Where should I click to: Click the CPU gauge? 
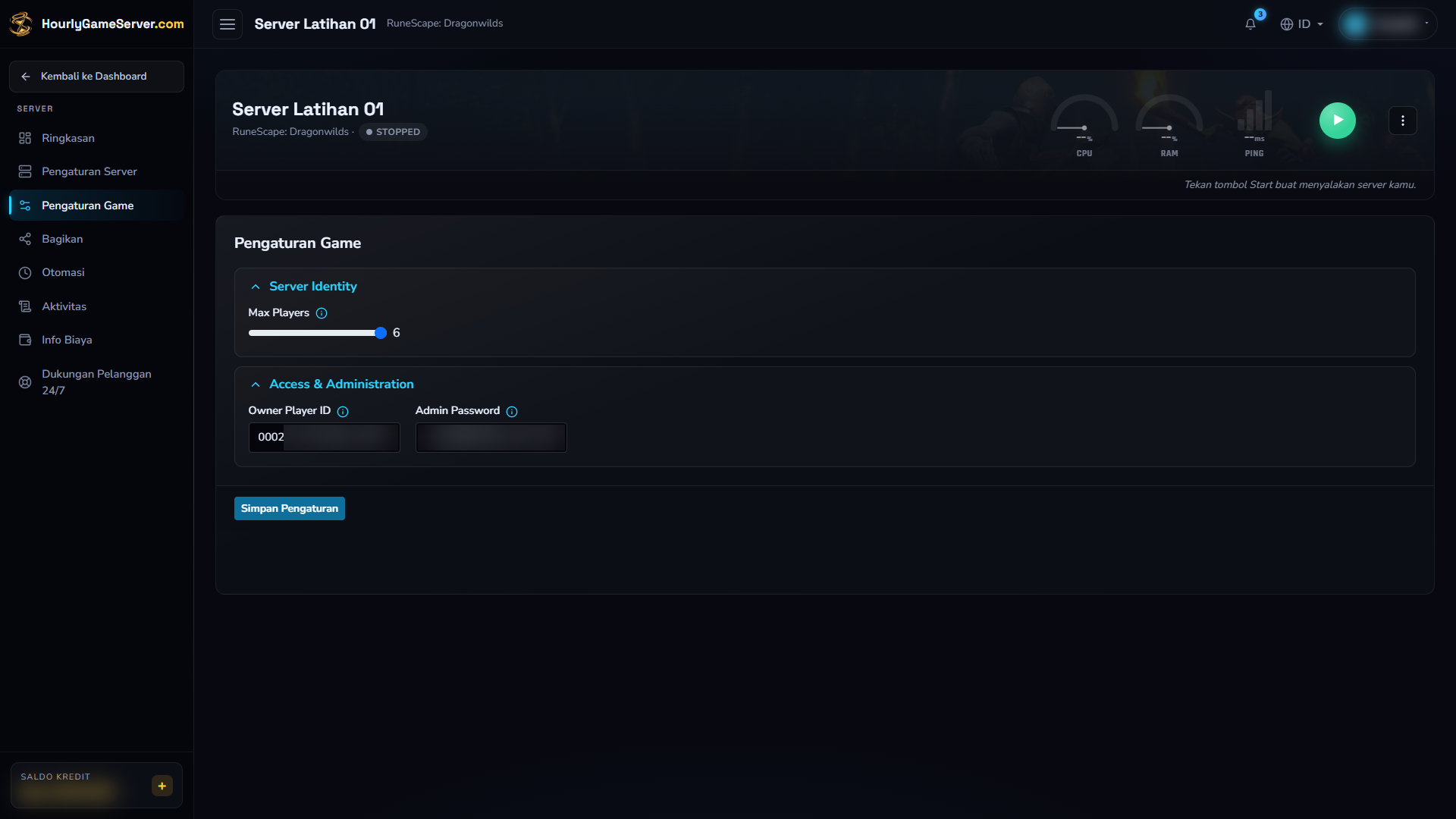point(1084,126)
